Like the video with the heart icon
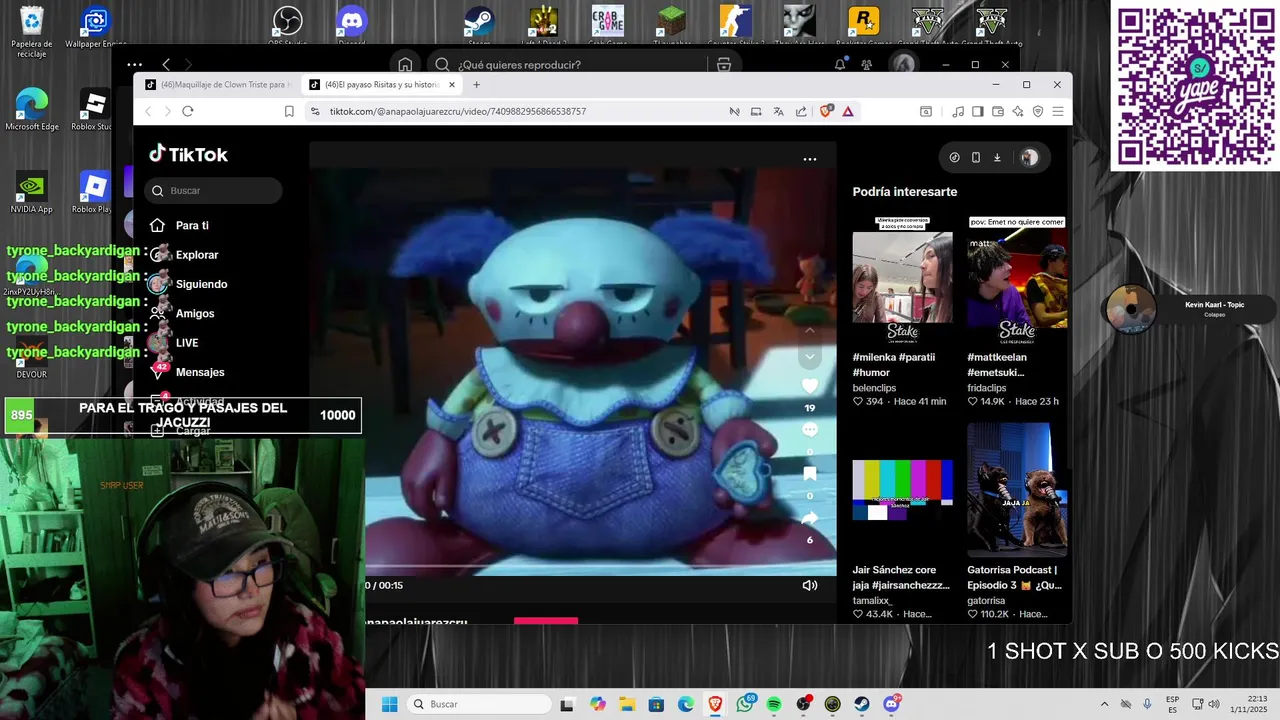This screenshot has height=720, width=1280. (x=810, y=386)
